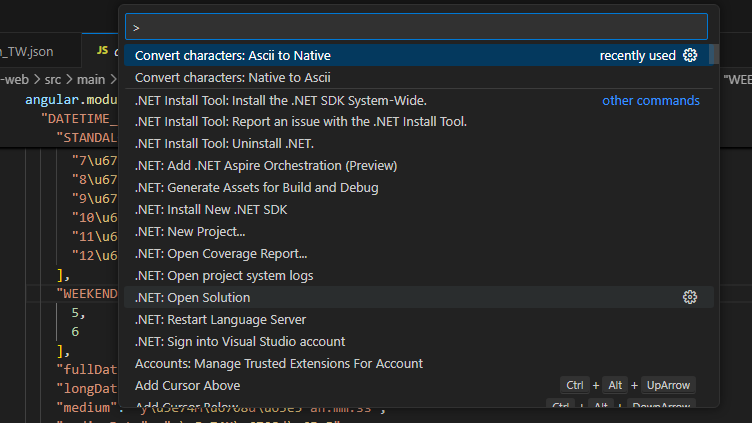Click the command list scrollbar thumb
Image resolution: width=752 pixels, height=423 pixels.
click(714, 54)
